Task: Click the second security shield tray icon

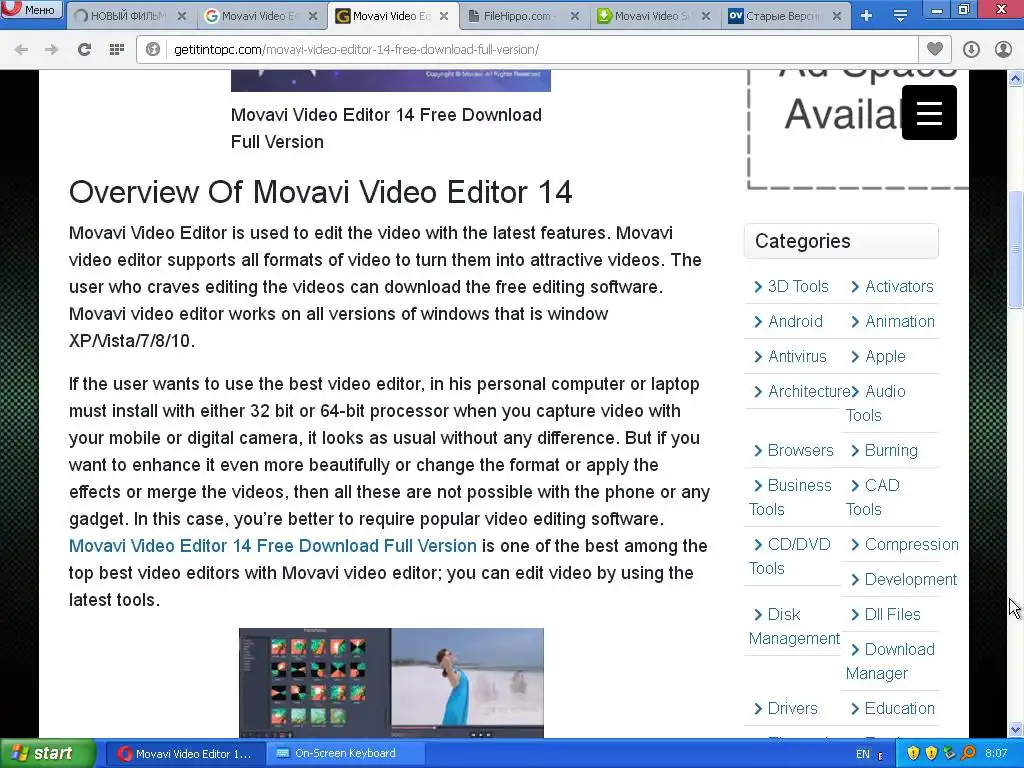Action: click(931, 754)
